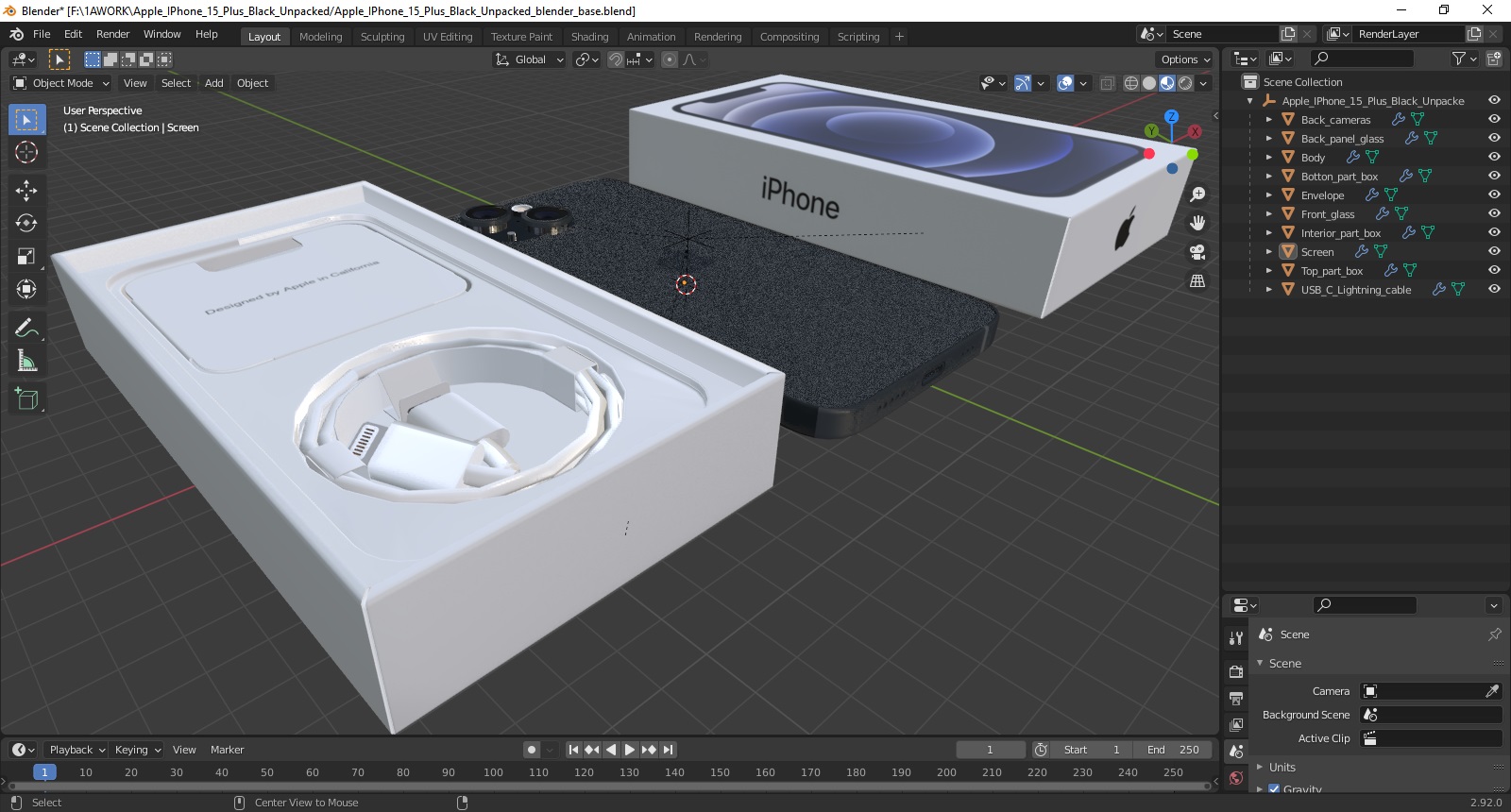Click the current frame number field

(x=991, y=750)
